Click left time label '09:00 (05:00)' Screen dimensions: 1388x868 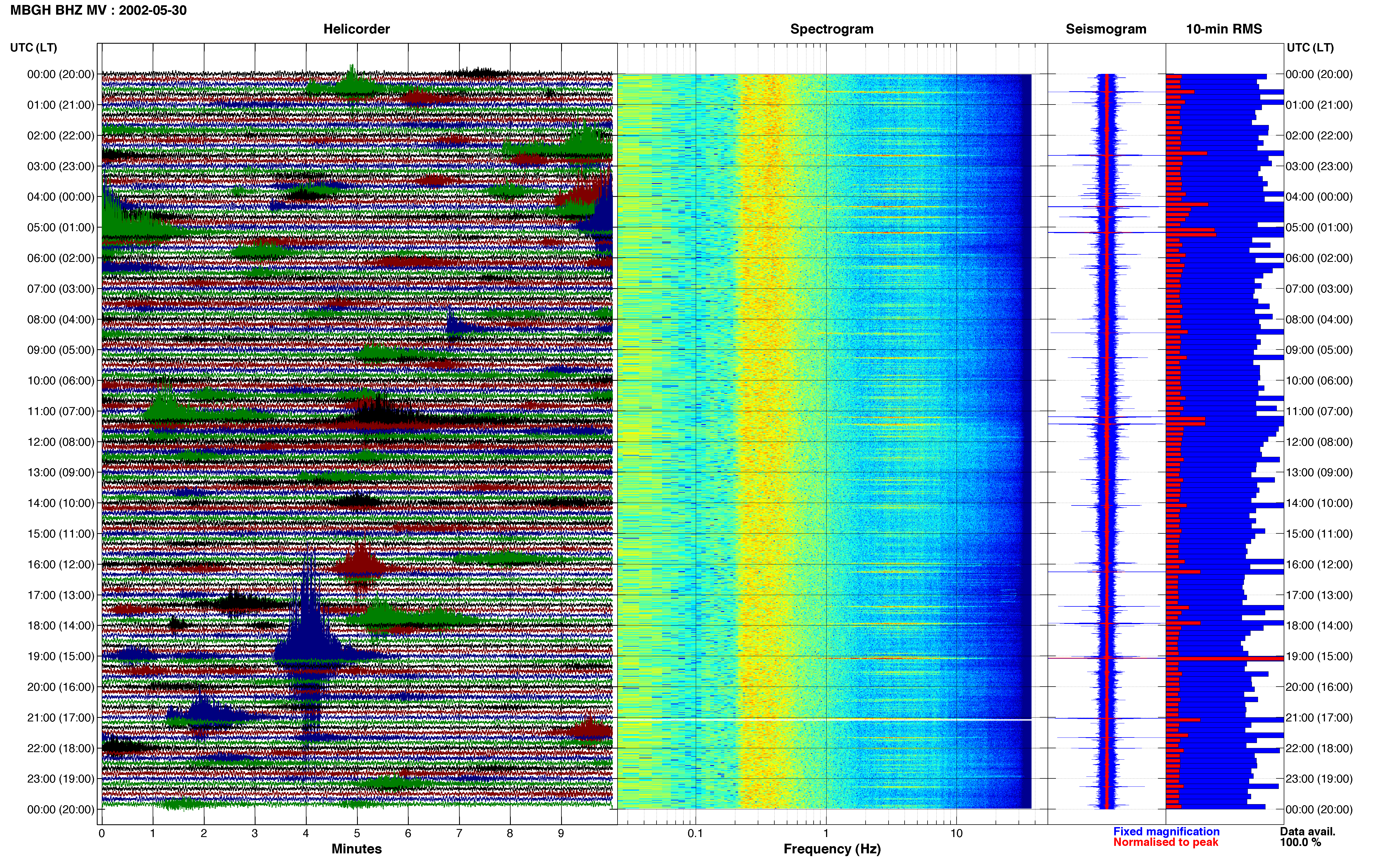coord(61,350)
